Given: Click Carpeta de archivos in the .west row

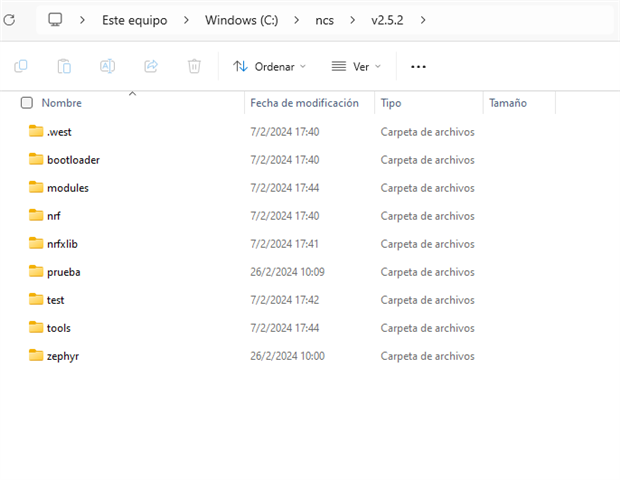Looking at the screenshot, I should 427,132.
